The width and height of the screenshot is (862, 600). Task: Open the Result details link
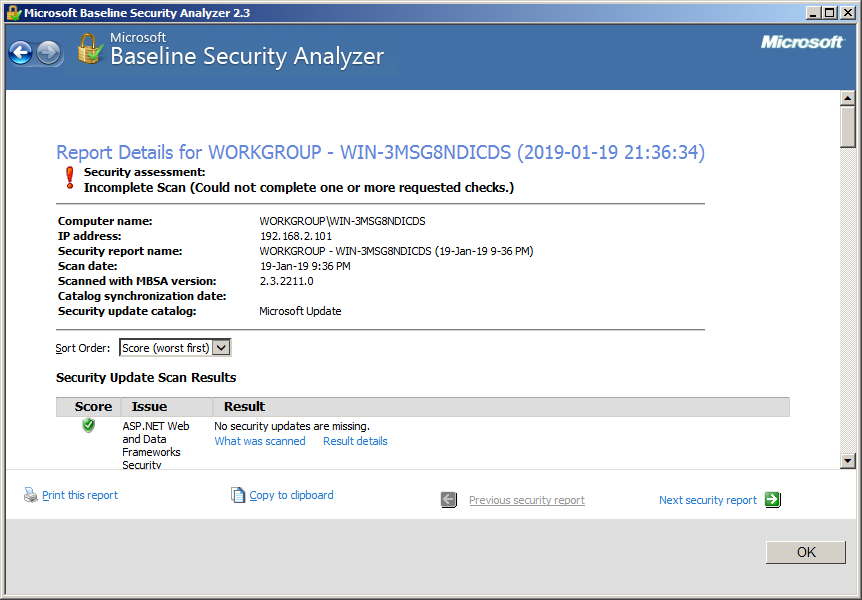point(355,441)
